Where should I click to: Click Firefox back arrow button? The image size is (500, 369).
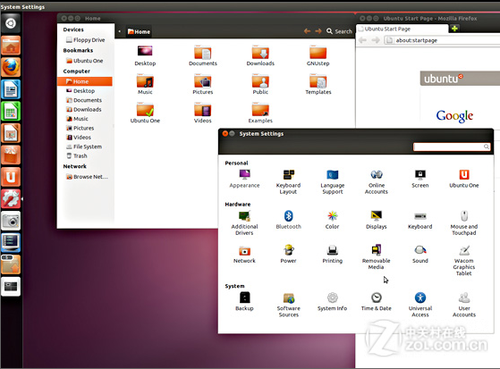363,40
